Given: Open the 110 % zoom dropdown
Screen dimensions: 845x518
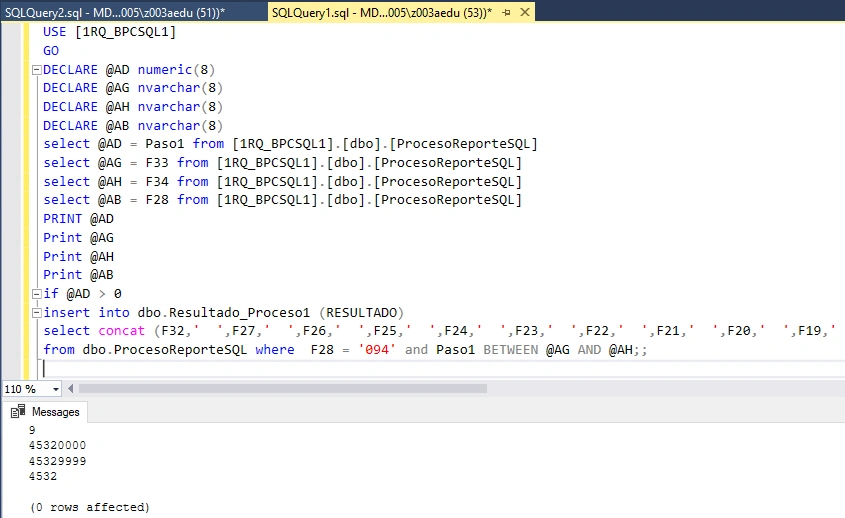Looking at the screenshot, I should [56, 389].
